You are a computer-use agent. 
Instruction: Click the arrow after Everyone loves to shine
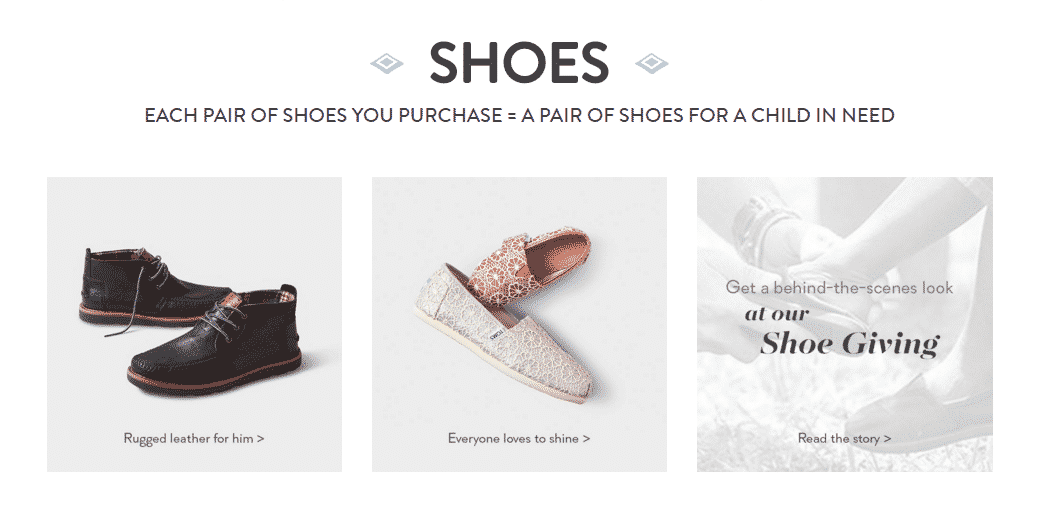tap(586, 438)
